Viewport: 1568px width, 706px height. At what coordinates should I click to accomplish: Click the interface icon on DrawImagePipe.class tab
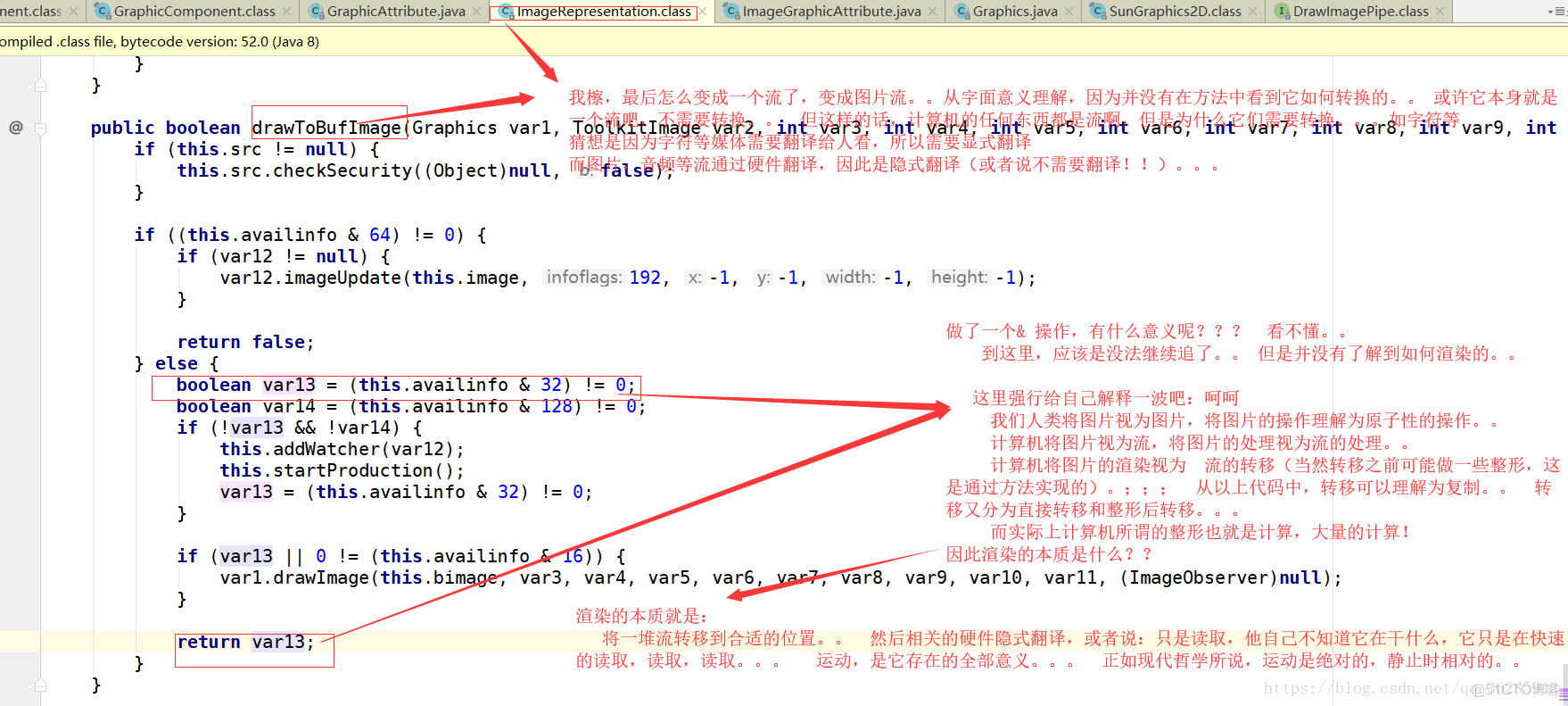1282,12
